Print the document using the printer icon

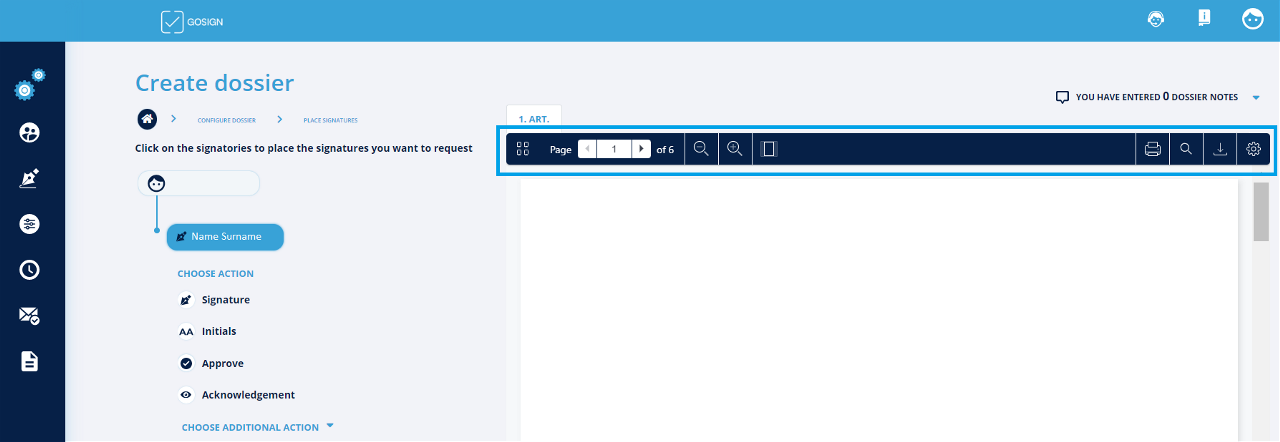tap(1152, 149)
